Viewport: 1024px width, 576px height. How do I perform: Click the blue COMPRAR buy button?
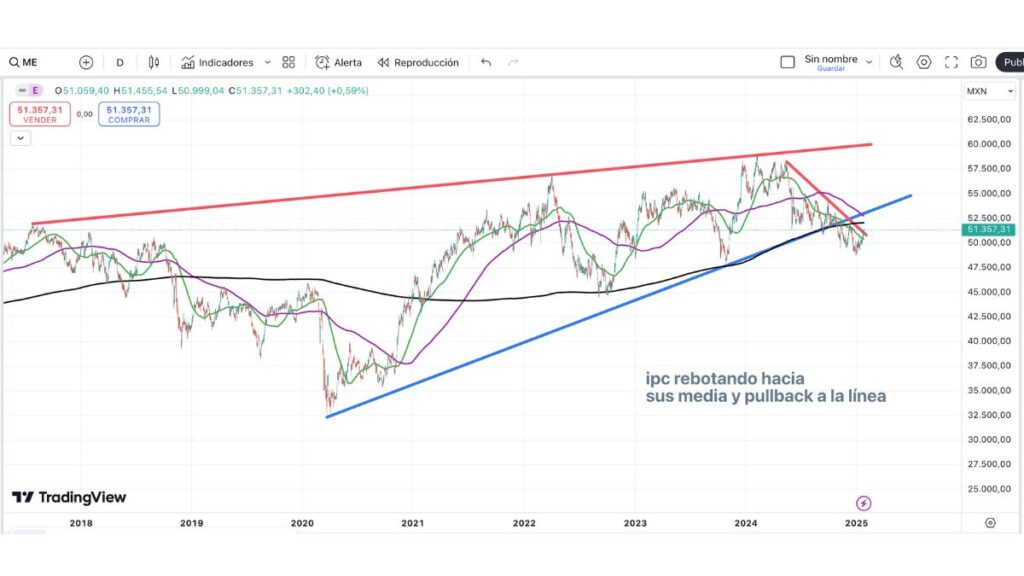point(129,114)
